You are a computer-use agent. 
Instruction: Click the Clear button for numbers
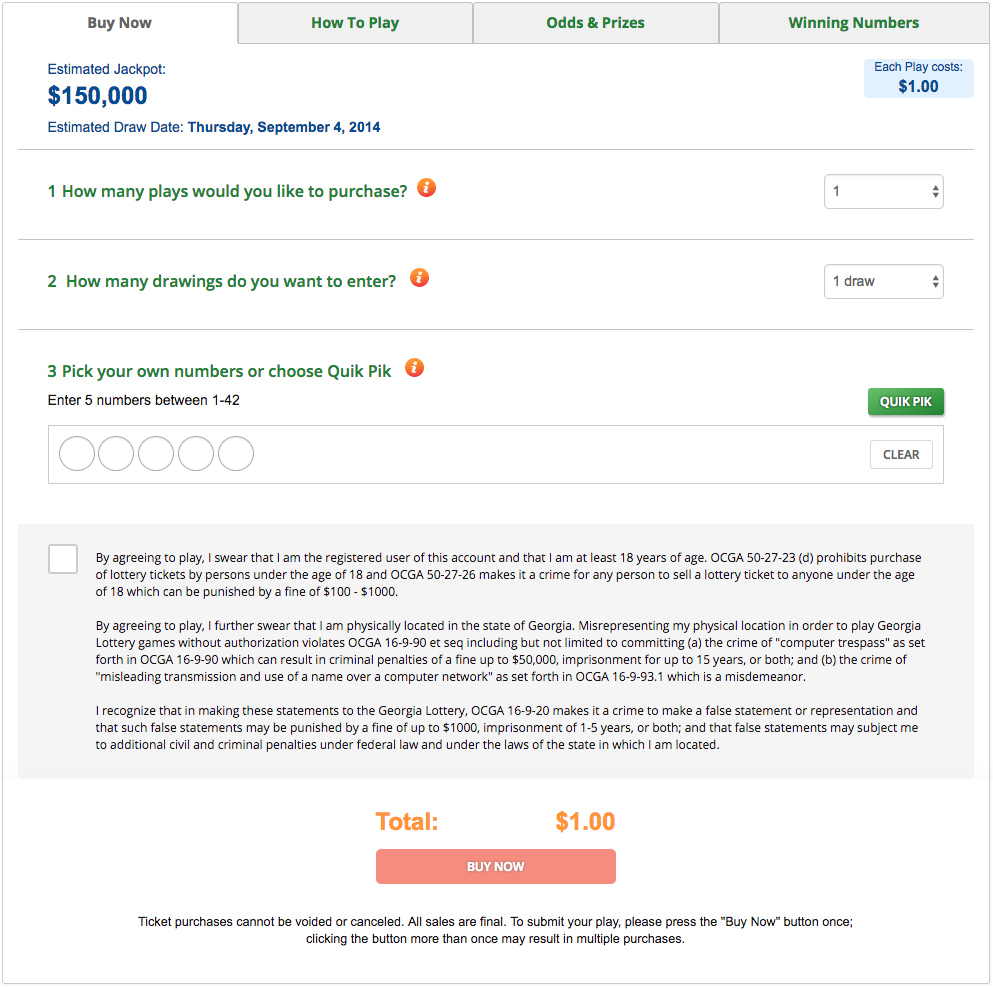coord(901,454)
